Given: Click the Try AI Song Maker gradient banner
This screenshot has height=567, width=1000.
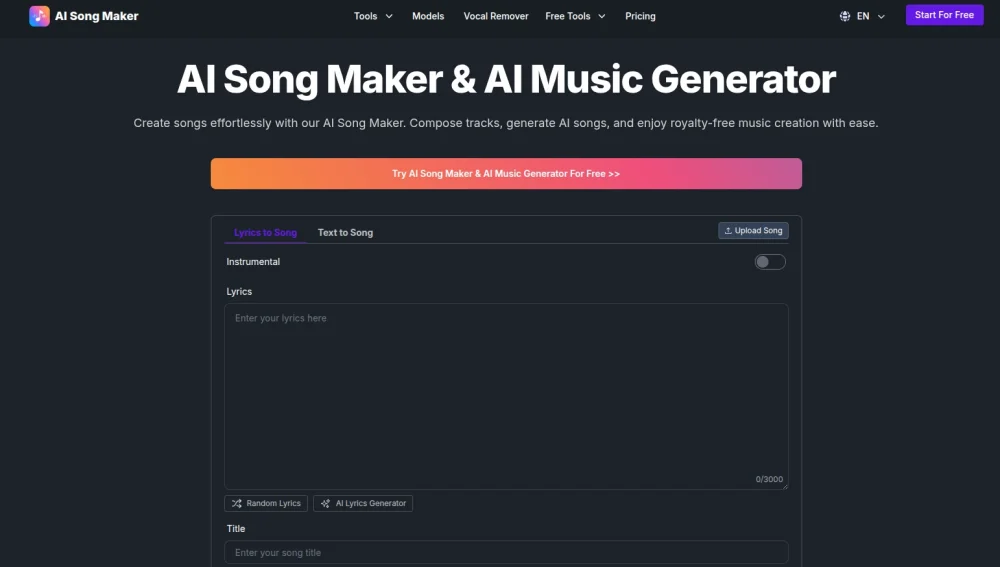Looking at the screenshot, I should (x=506, y=173).
